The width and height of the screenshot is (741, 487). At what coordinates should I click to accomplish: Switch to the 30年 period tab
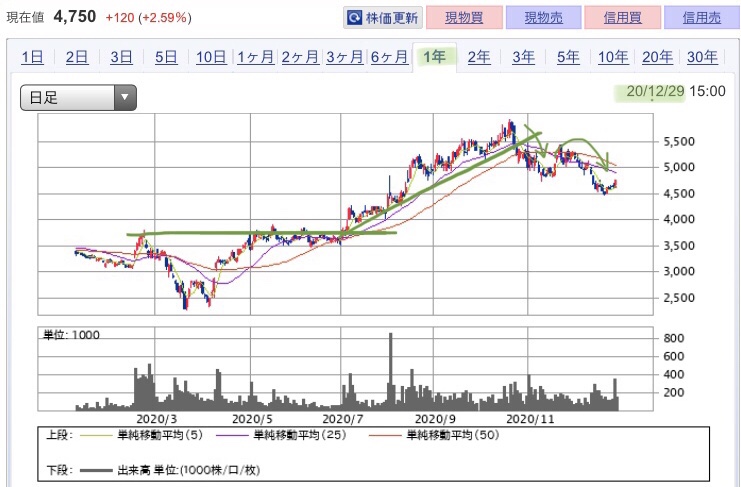702,57
